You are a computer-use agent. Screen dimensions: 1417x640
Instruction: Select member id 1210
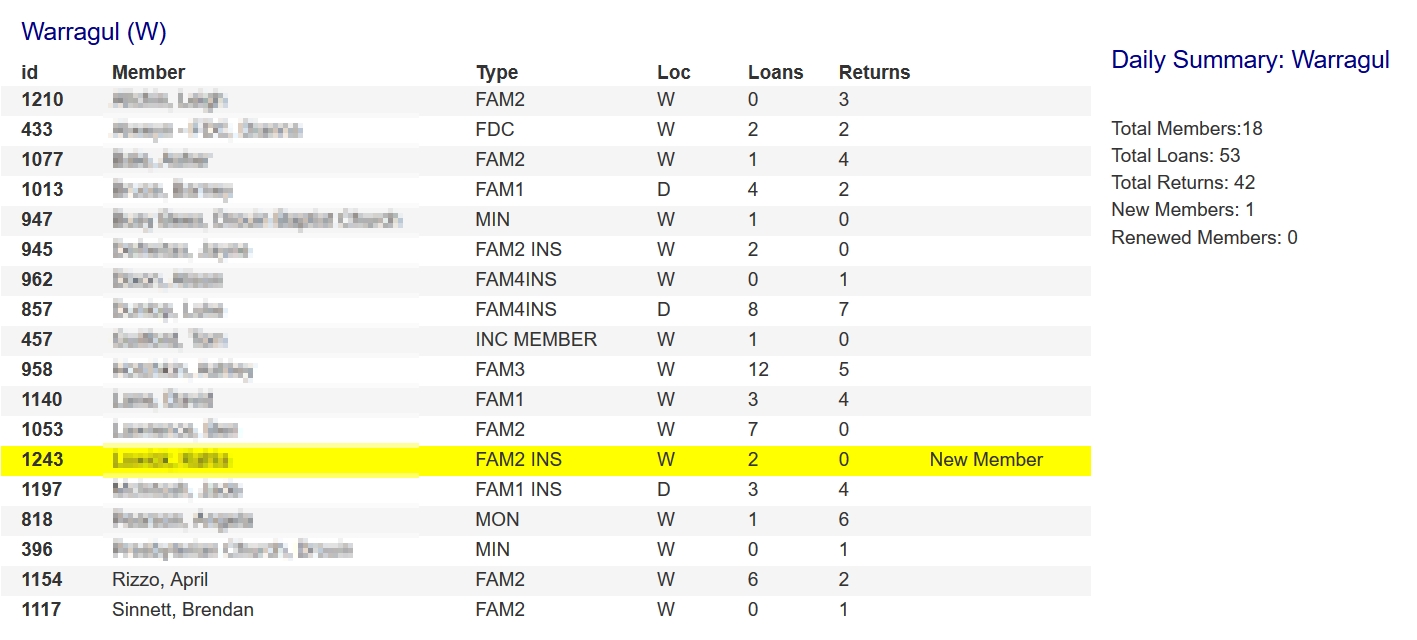coord(42,100)
